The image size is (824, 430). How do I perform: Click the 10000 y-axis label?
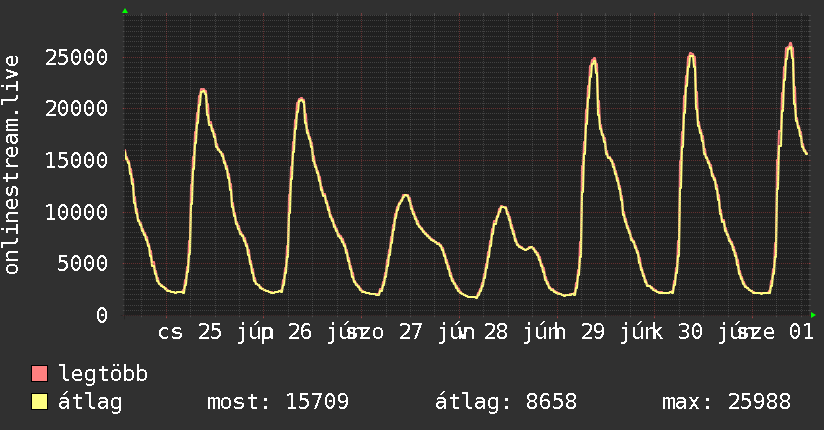[77, 212]
